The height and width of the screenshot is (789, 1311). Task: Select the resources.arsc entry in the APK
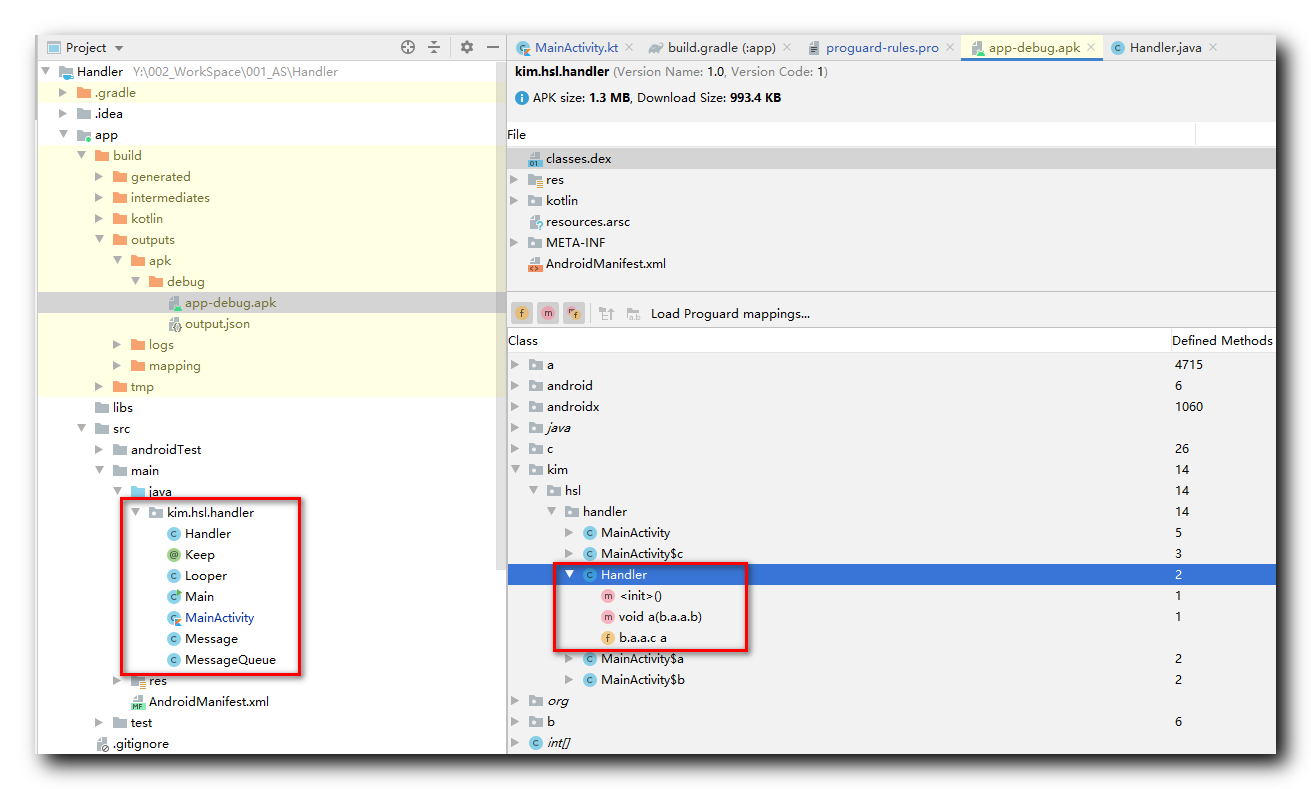(590, 221)
